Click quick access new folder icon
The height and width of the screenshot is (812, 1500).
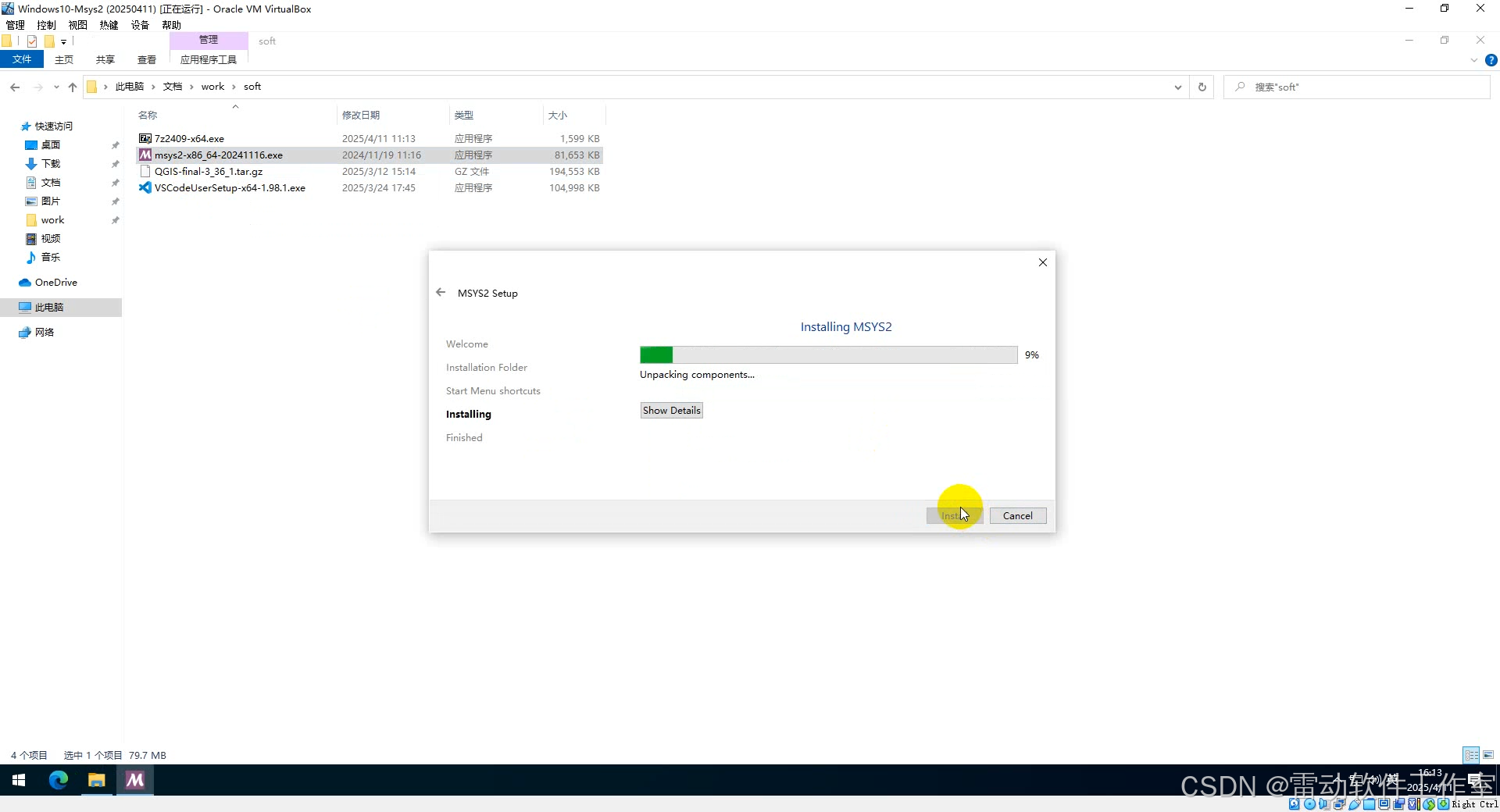click(49, 41)
